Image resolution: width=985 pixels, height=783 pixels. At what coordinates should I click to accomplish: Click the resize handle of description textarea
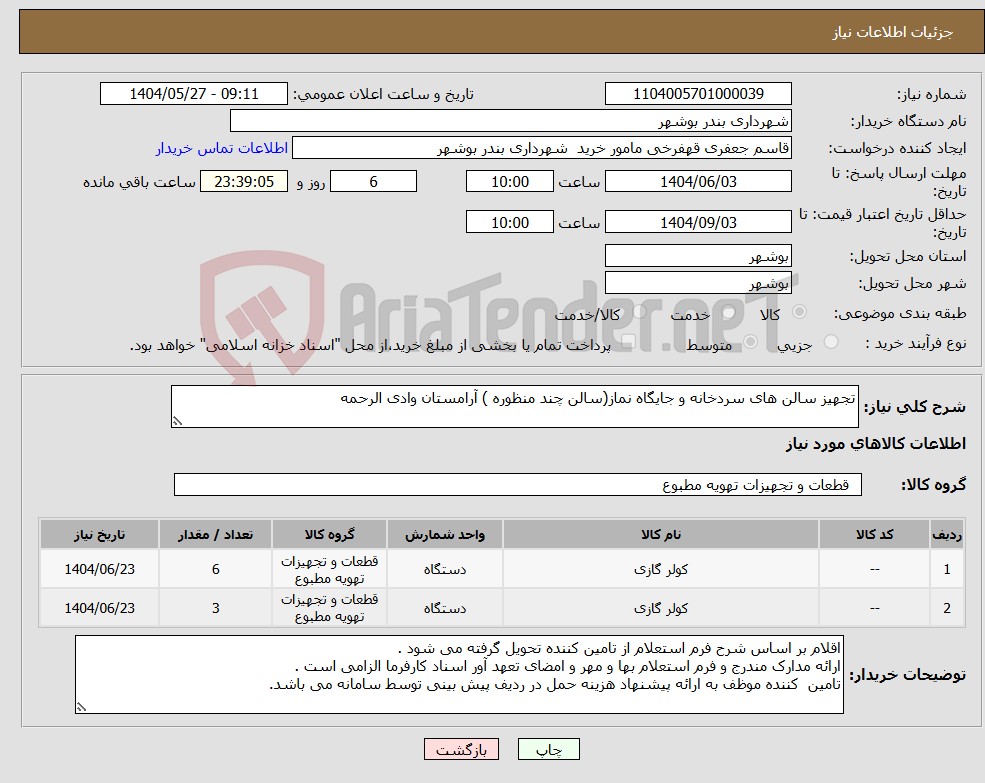click(x=177, y=421)
